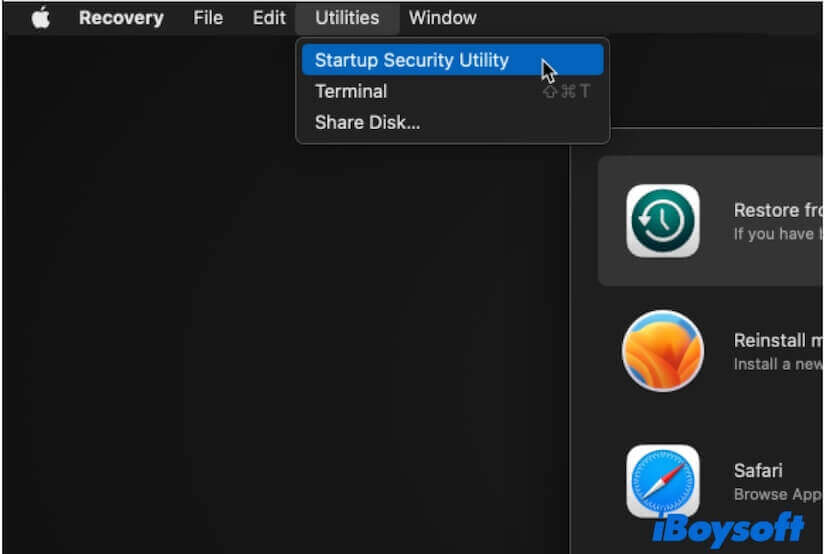Choose Startup Security Utility from the menu
This screenshot has height=554, width=825.
[x=412, y=60]
